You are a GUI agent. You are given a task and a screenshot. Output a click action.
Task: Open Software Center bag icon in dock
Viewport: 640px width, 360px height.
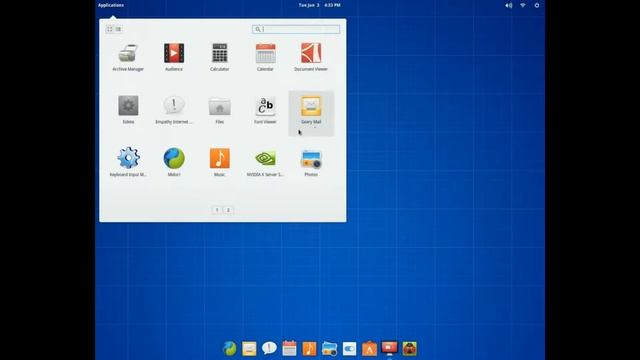tap(369, 349)
